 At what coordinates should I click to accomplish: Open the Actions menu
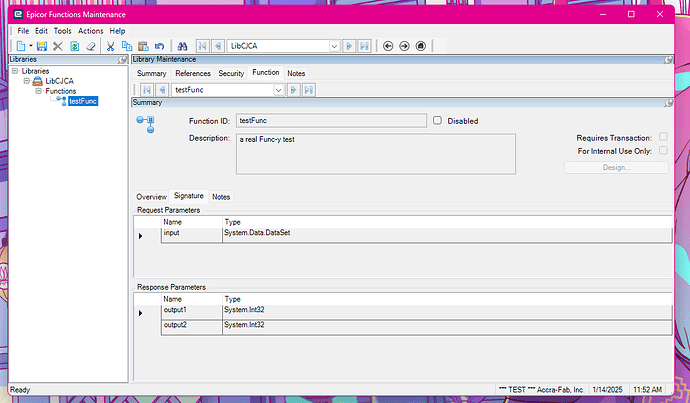[91, 31]
